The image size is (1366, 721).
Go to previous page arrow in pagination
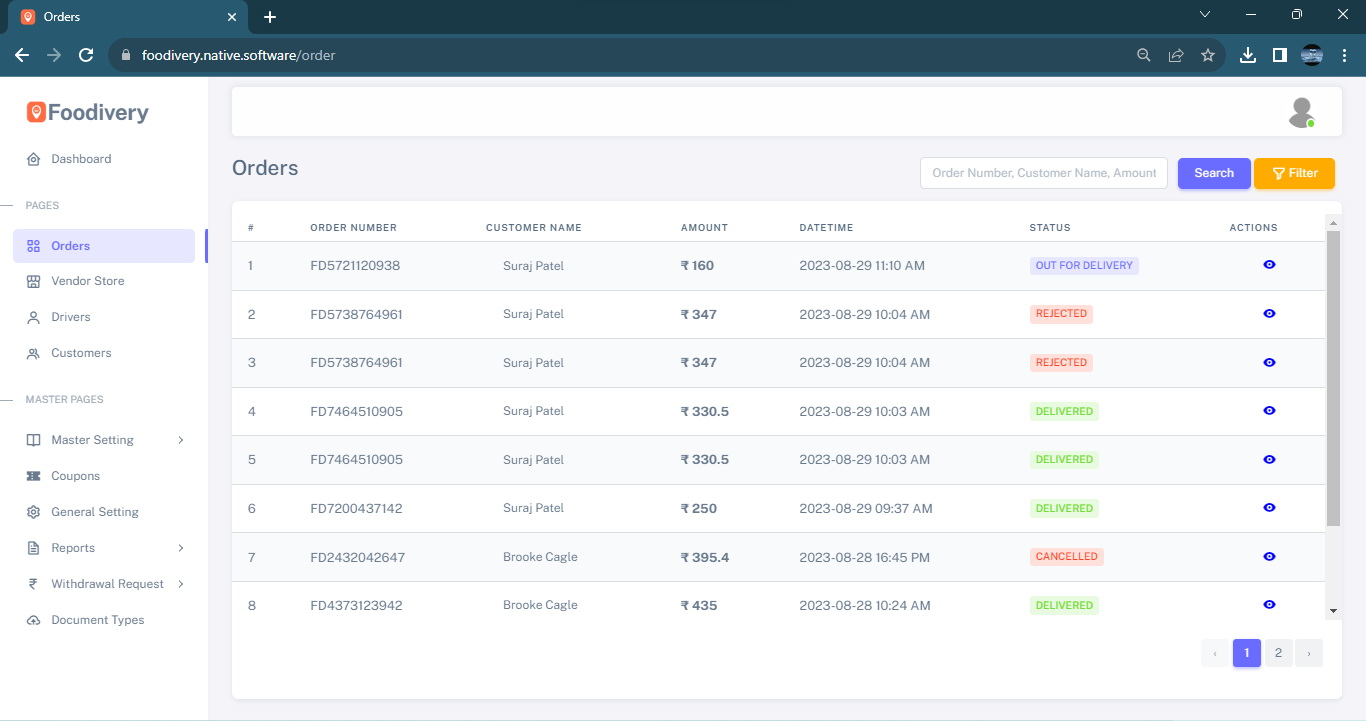1215,653
